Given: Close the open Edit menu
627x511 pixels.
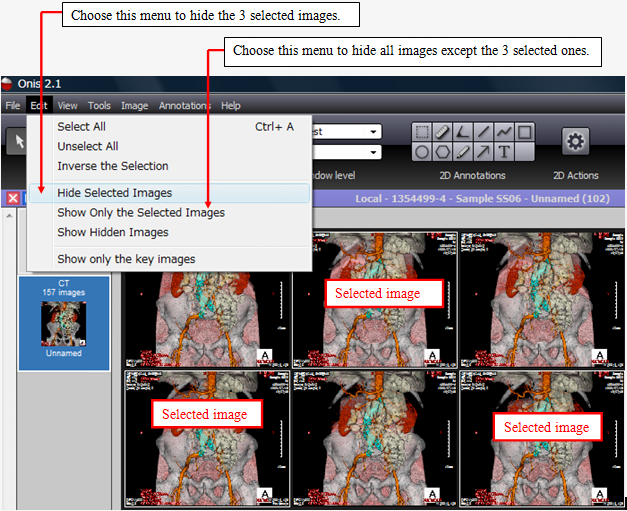Looking at the screenshot, I should 39,106.
